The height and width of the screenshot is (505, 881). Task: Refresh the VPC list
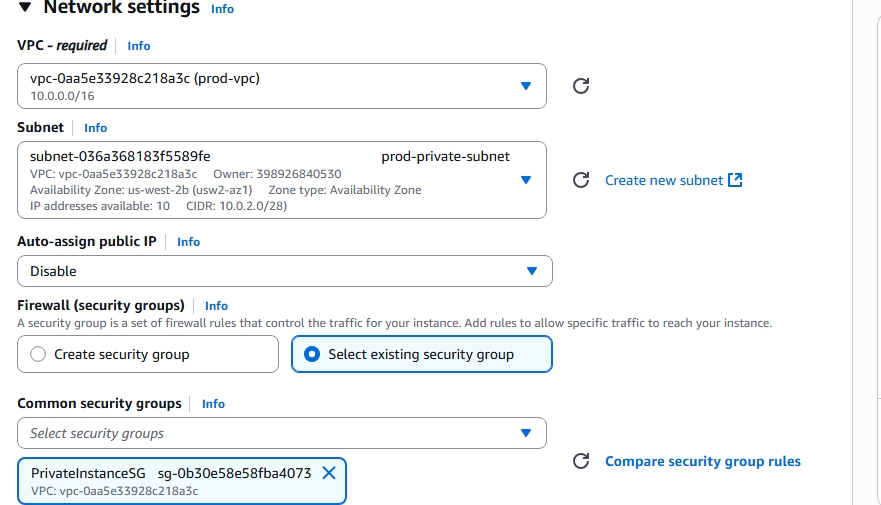tap(580, 86)
